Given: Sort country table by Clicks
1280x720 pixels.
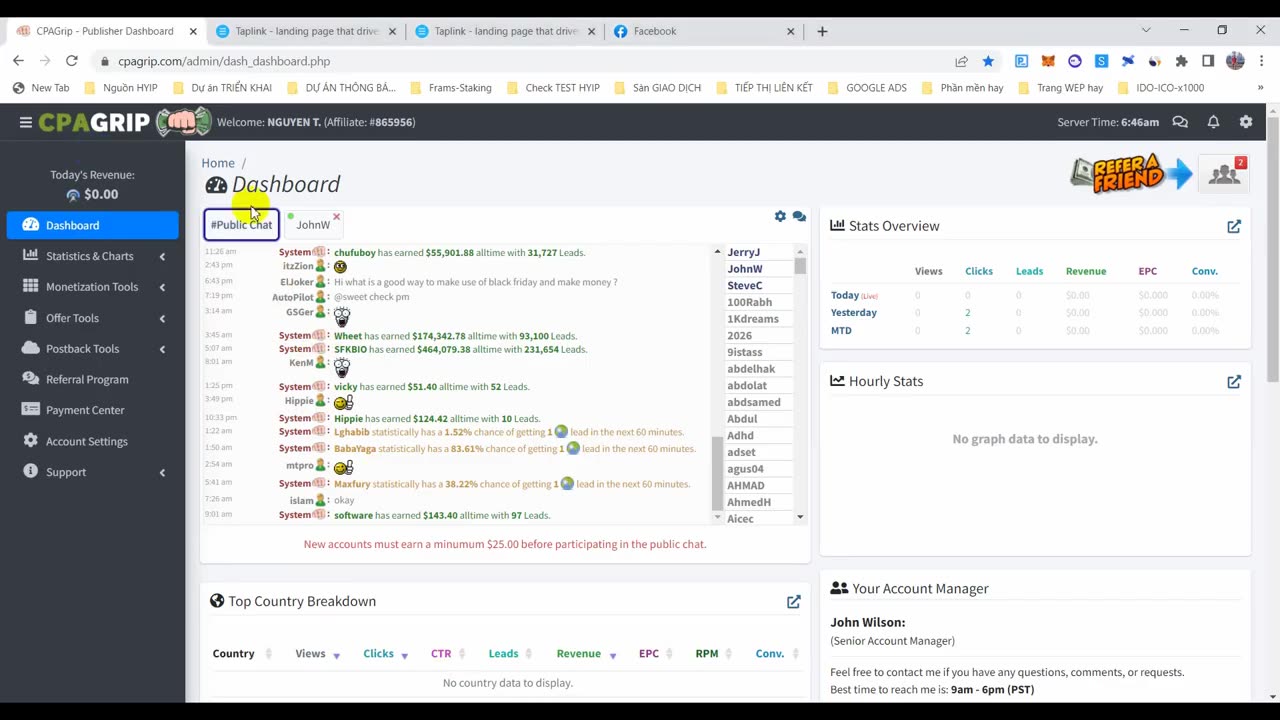Looking at the screenshot, I should coord(386,654).
